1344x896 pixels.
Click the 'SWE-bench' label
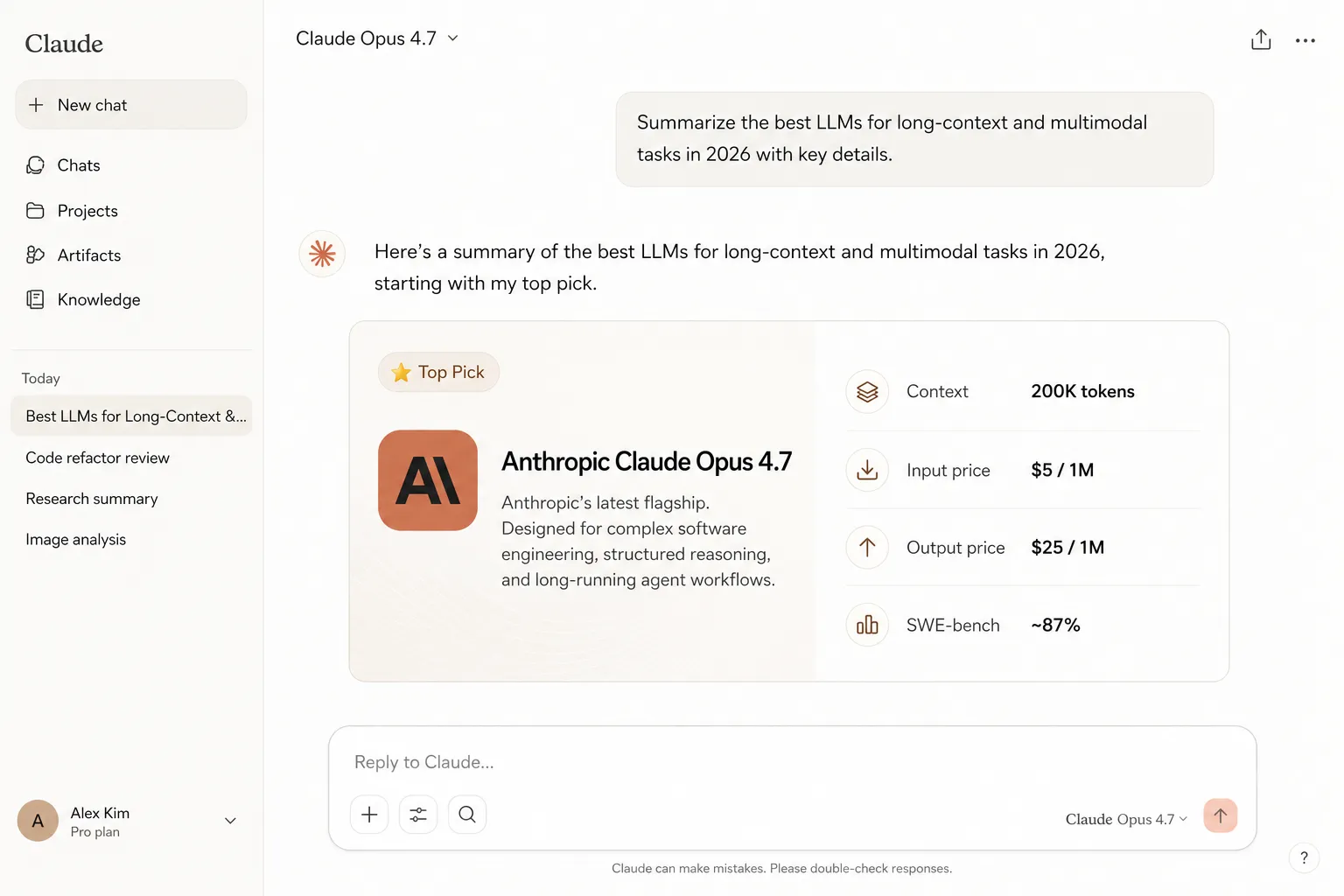pyautogui.click(x=953, y=625)
